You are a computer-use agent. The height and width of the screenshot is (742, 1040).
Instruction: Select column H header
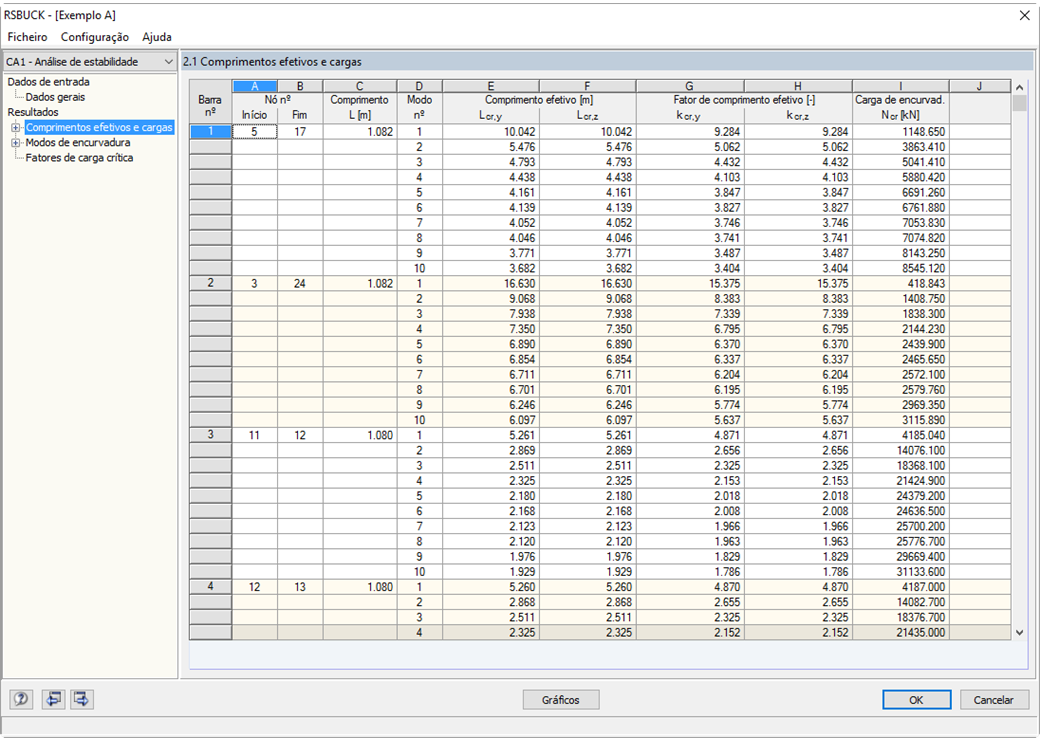[798, 86]
